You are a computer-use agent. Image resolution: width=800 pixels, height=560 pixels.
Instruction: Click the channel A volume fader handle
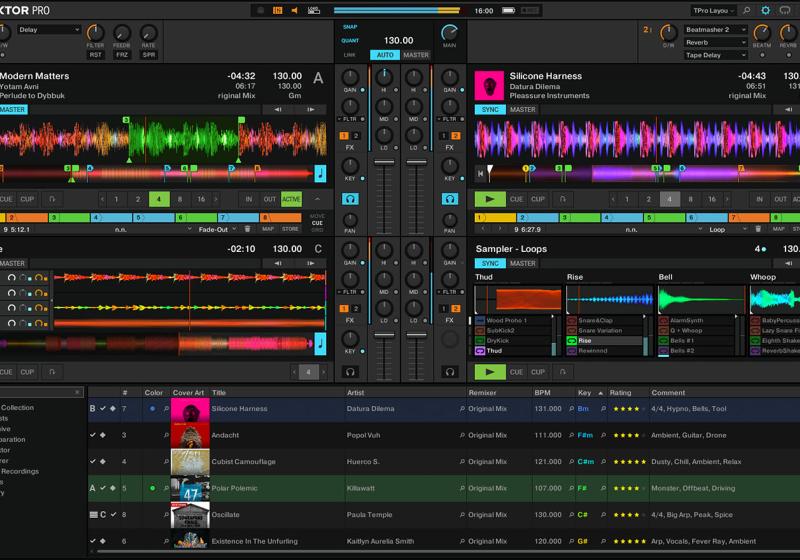click(x=384, y=162)
